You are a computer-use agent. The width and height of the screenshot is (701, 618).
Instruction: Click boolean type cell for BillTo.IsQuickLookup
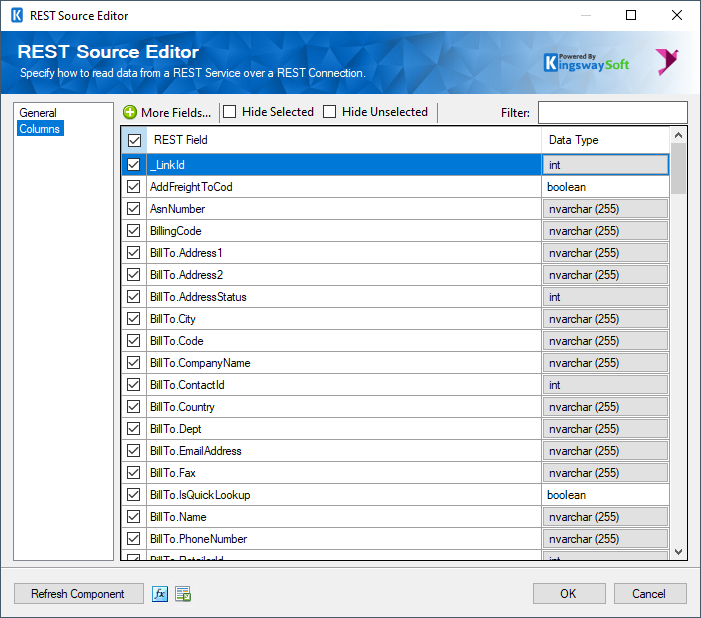tap(605, 495)
